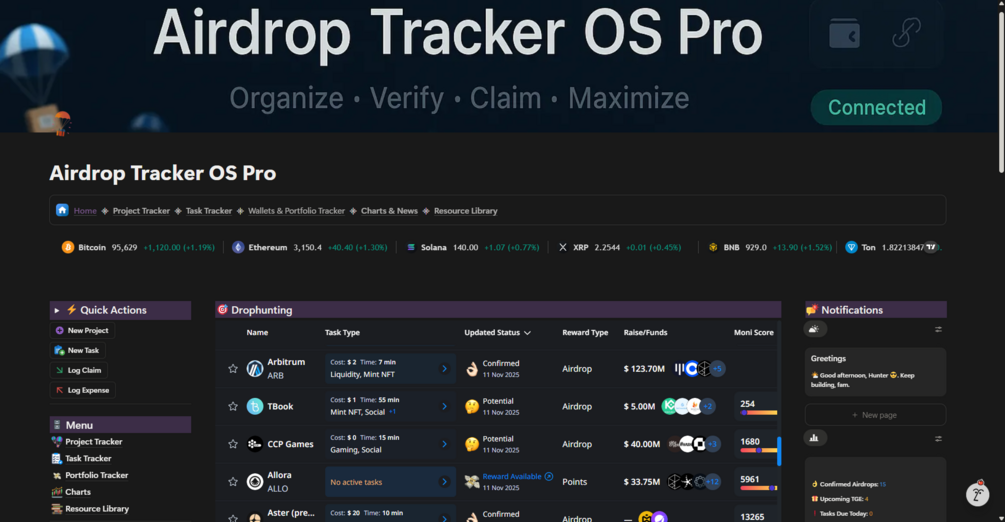Open the Updated Status column dropdown
Screen dimensions: 1005x522
(x=527, y=333)
